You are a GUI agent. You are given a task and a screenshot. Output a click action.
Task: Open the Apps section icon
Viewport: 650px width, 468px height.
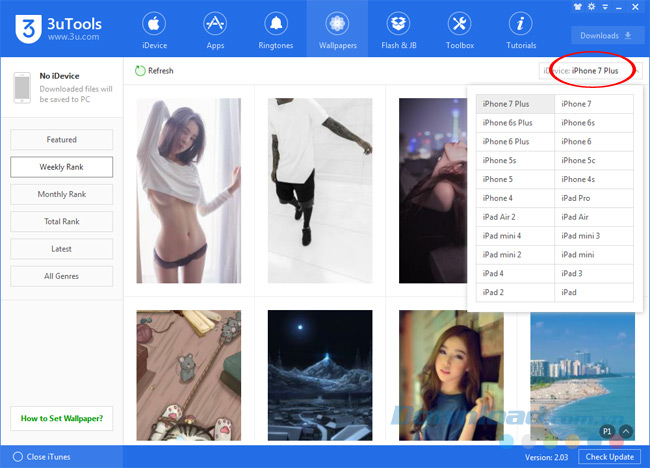pos(215,24)
